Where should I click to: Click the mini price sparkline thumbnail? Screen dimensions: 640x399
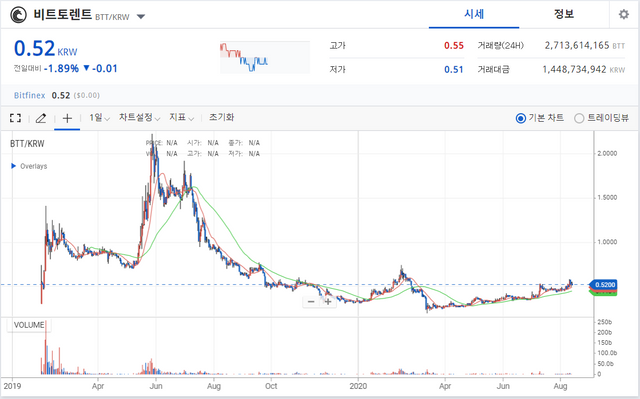[x=265, y=58]
